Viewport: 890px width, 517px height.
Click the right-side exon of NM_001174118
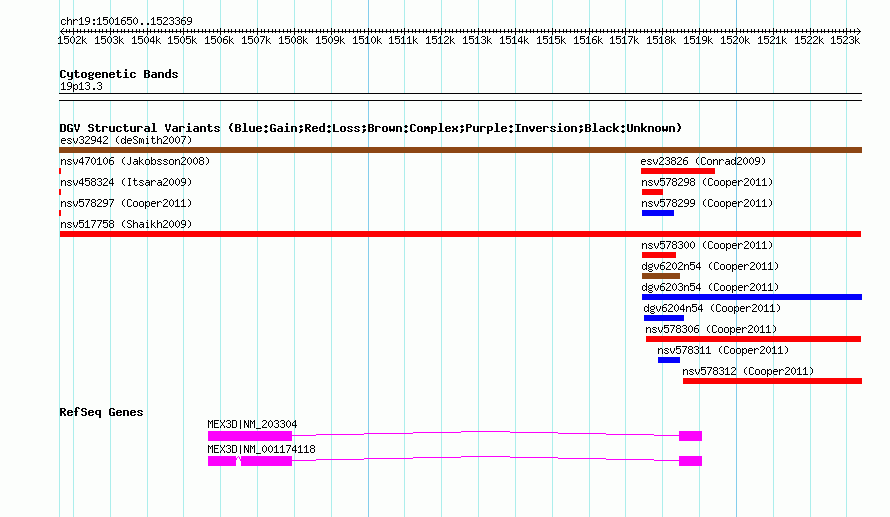point(690,461)
